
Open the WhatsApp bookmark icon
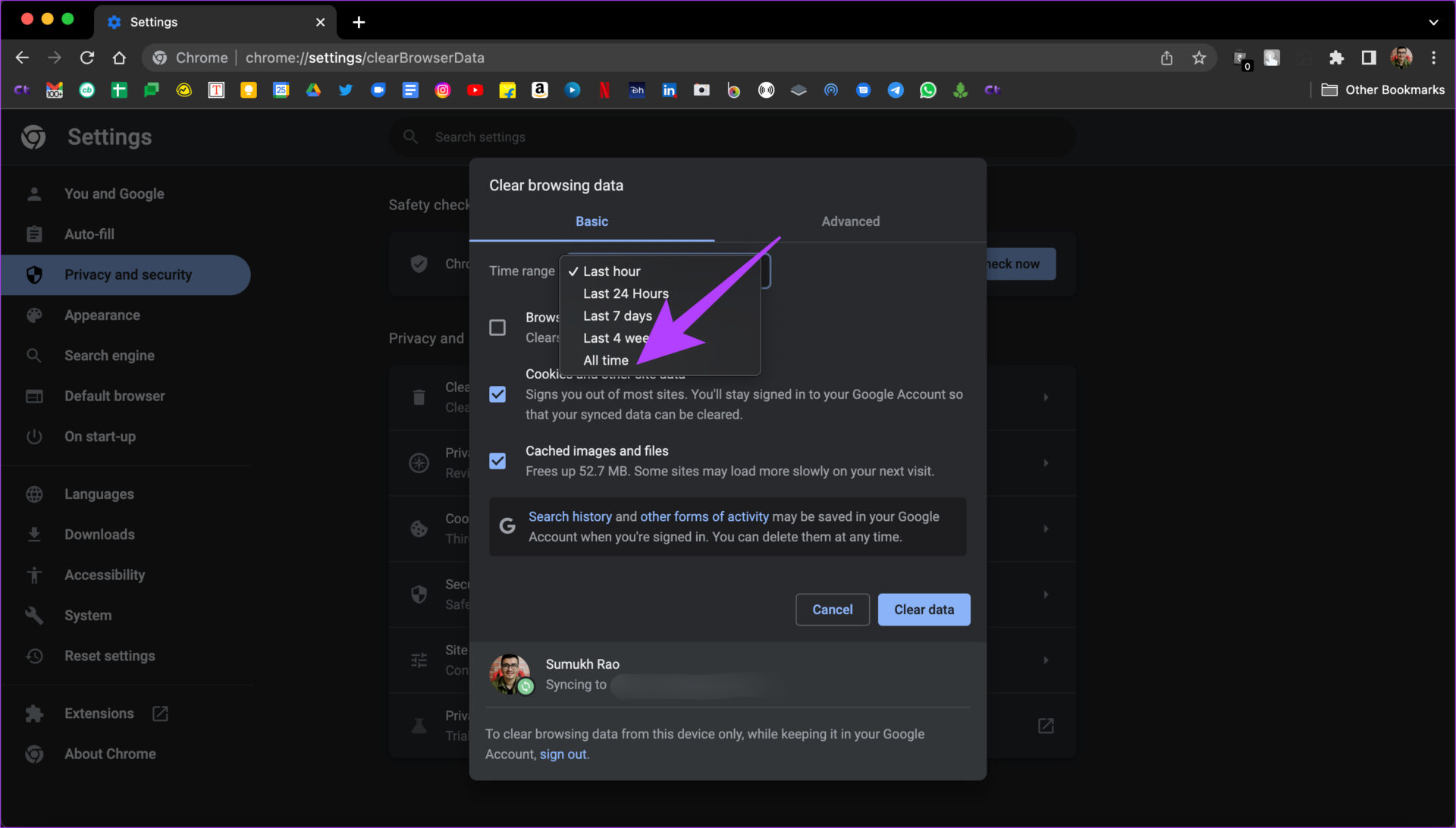pos(927,90)
